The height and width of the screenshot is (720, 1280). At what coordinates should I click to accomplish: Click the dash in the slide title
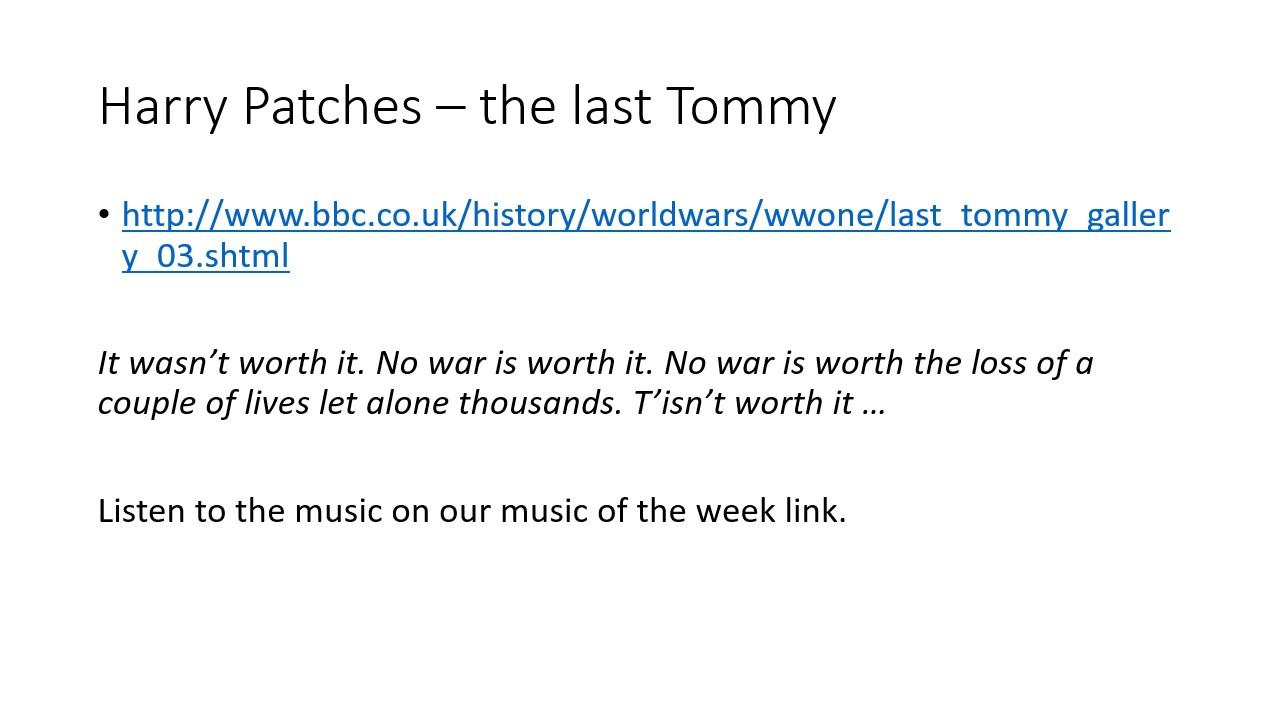451,108
